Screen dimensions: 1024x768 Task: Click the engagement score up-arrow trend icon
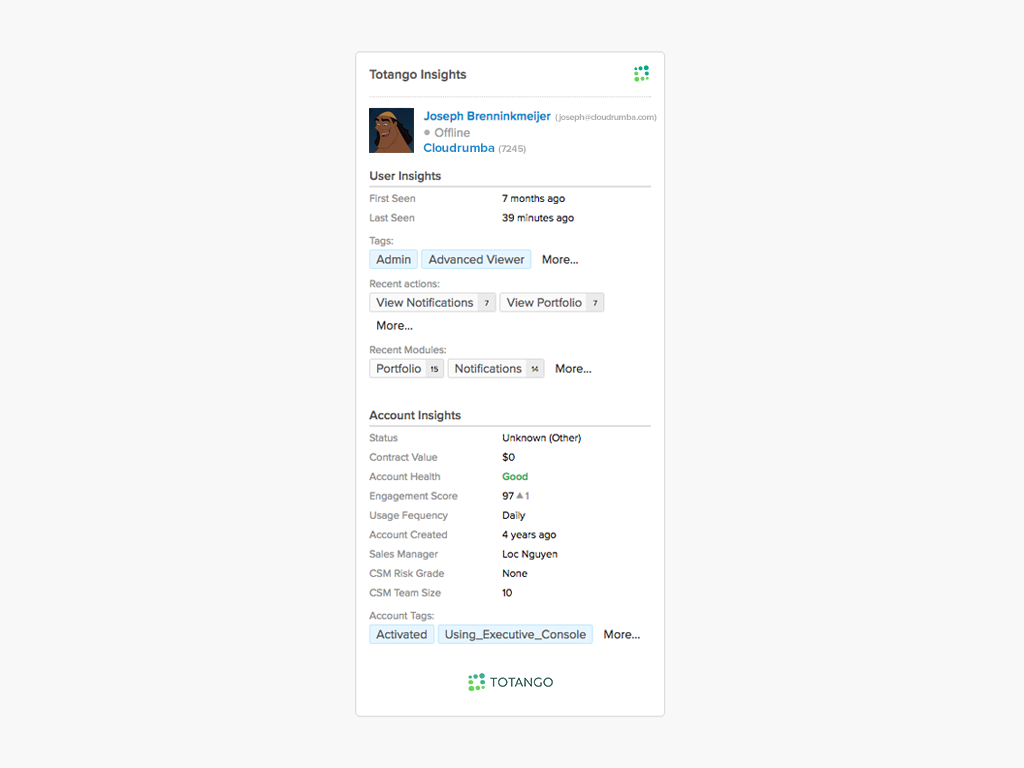[x=520, y=496]
